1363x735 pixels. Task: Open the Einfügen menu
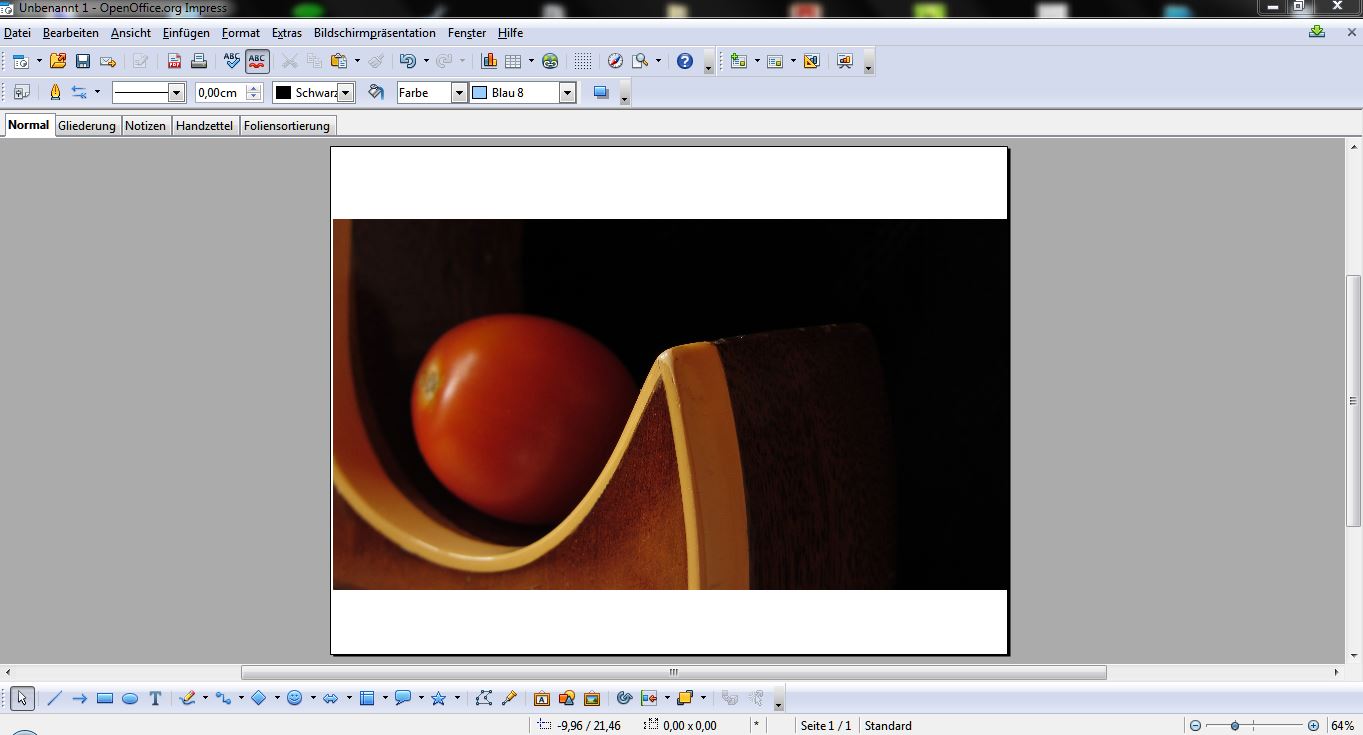[x=186, y=33]
